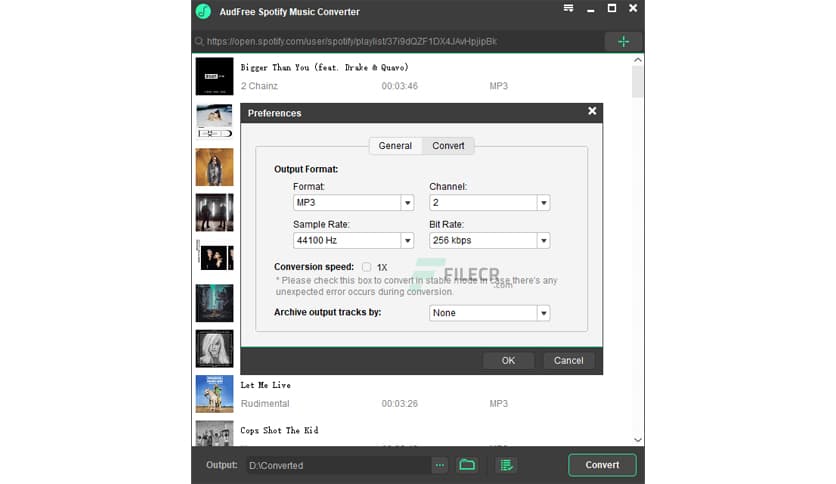This screenshot has height=484, width=836.
Task: Click Cancel in the Preferences dialog
Action: click(x=568, y=360)
